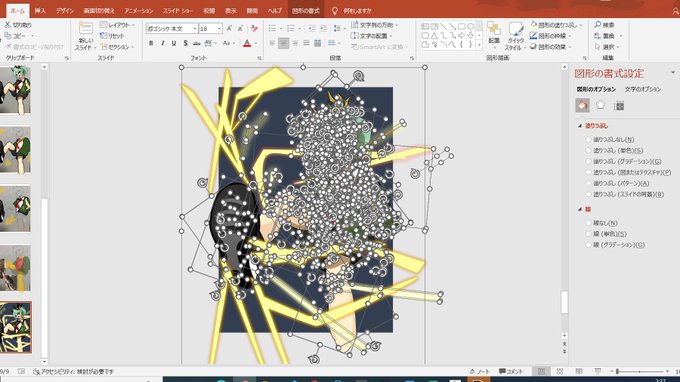
Task: Select the highlighted current slide thumbnail
Action: click(16, 327)
